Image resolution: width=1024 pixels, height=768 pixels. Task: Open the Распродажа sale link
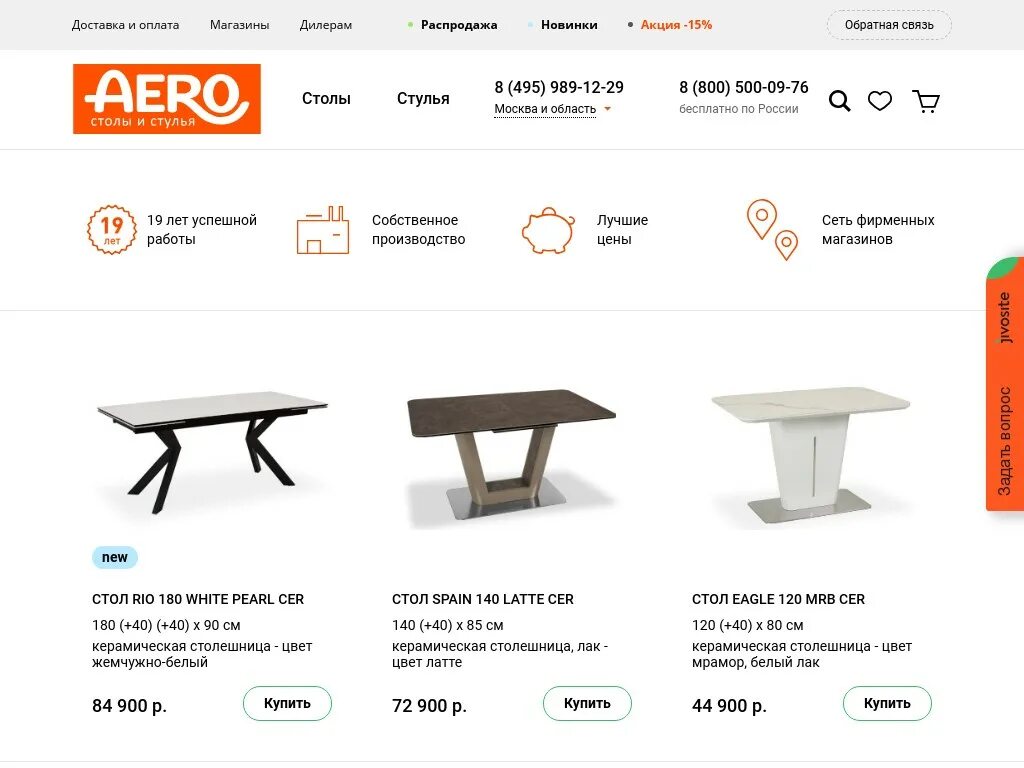coord(459,25)
